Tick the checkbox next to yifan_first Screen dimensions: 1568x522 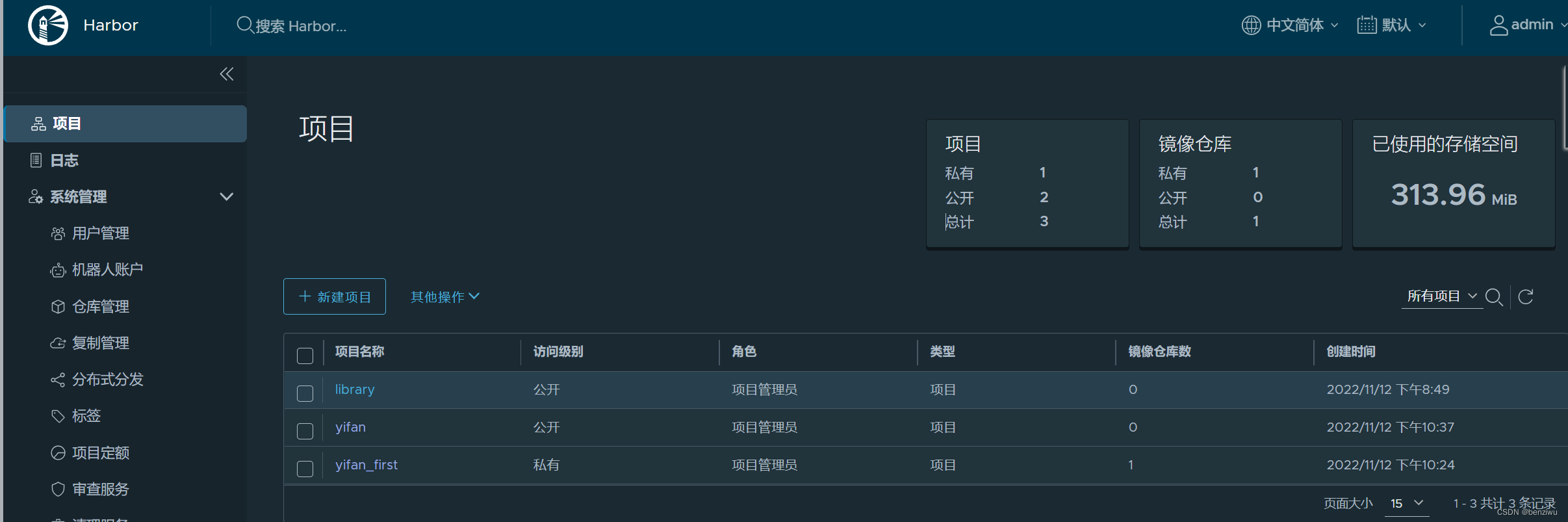pos(305,469)
